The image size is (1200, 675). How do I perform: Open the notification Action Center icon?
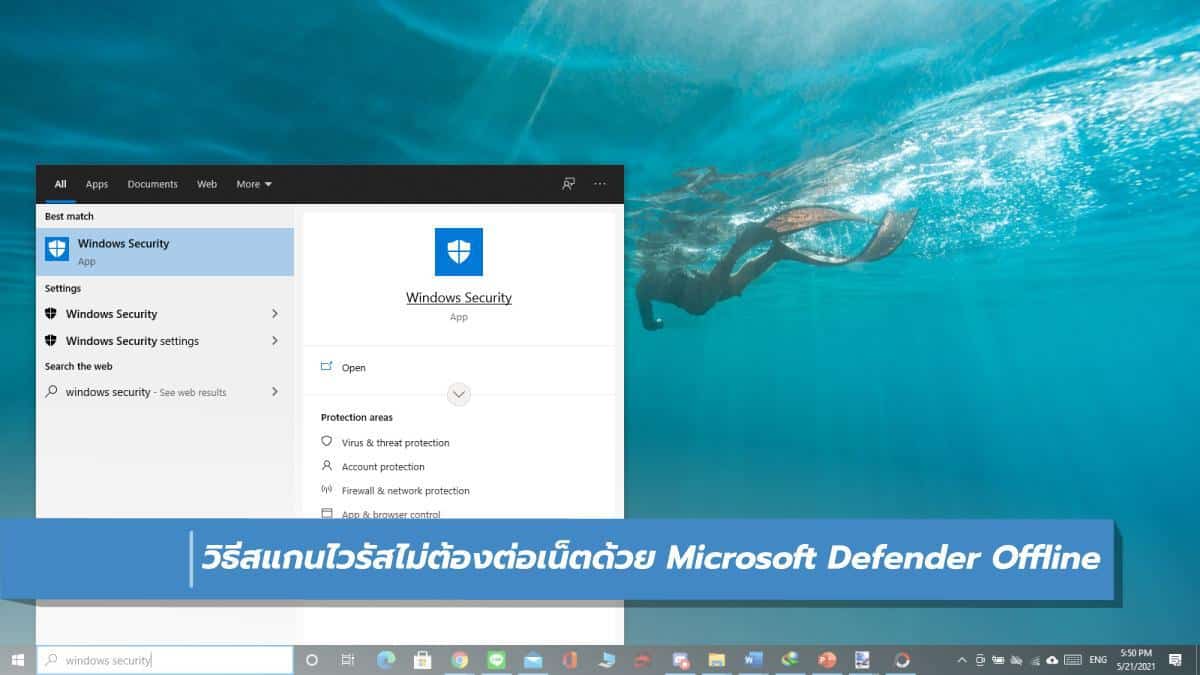pos(1175,660)
